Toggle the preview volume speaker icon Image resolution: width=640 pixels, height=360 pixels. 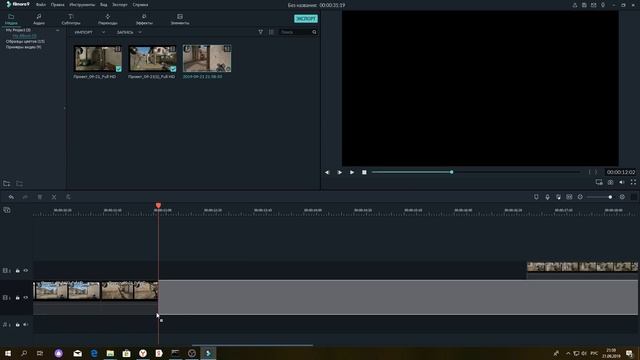(622, 182)
